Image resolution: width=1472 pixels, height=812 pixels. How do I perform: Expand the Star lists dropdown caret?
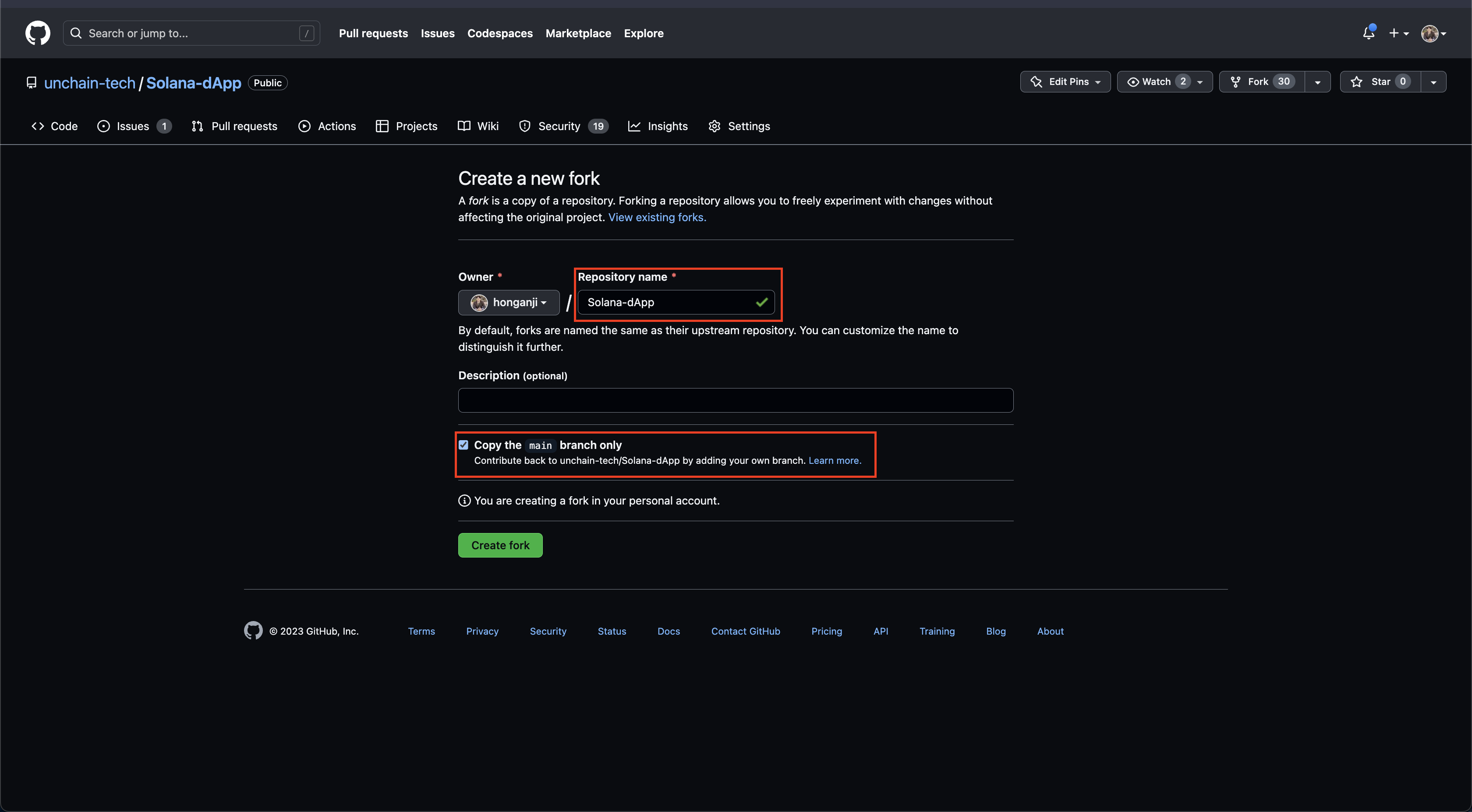pos(1433,82)
